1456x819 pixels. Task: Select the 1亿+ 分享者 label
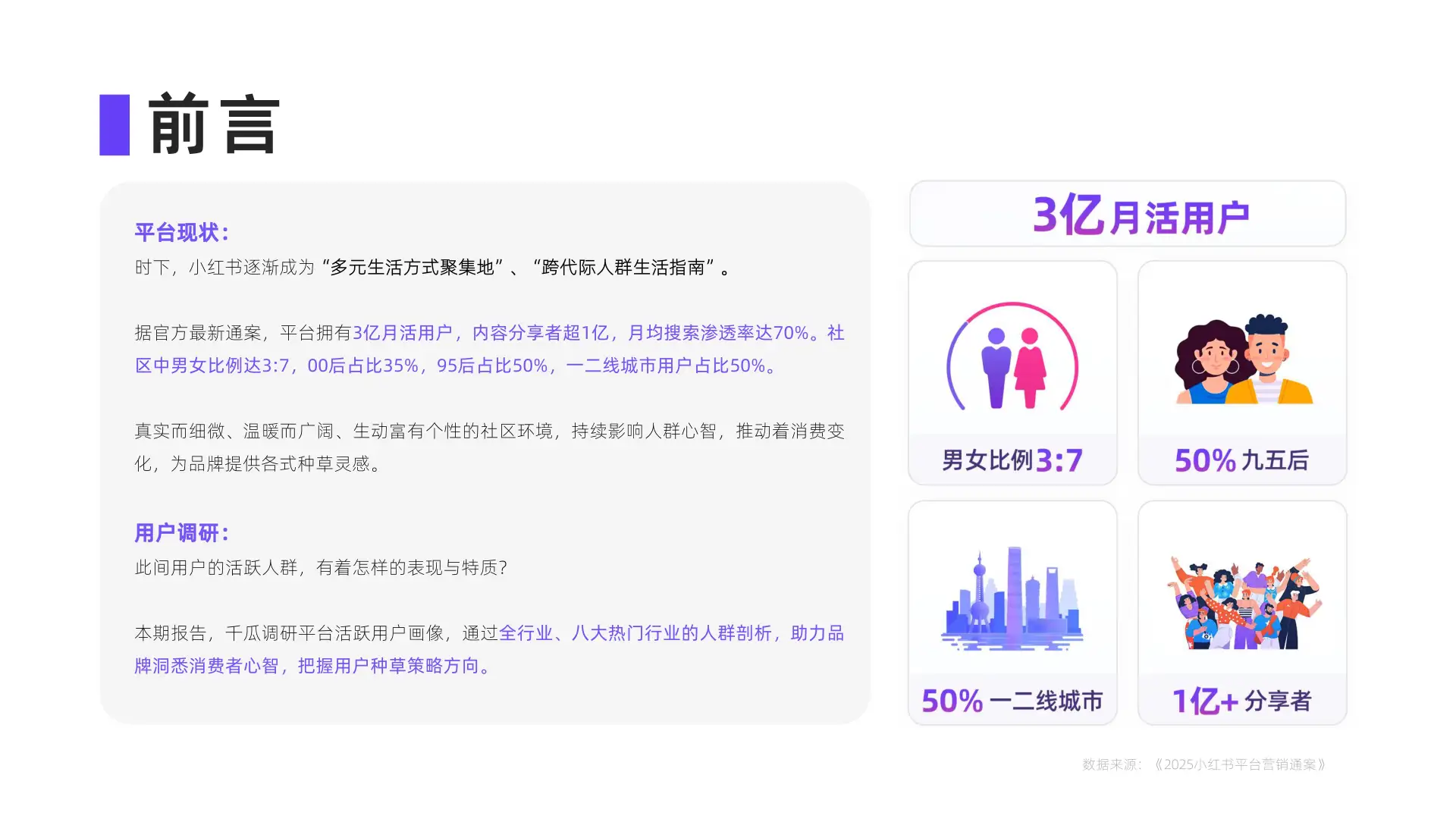pos(1242,701)
